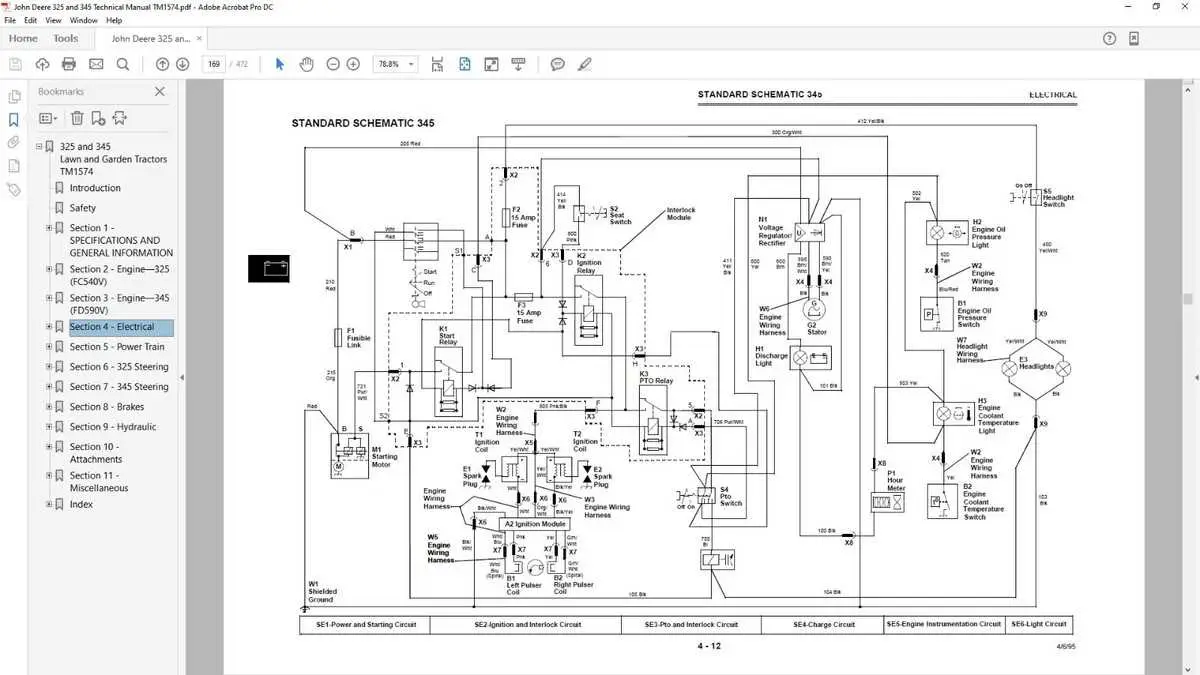The width and height of the screenshot is (1200, 675).
Task: Zoom in with the plus icon
Action: (353, 64)
